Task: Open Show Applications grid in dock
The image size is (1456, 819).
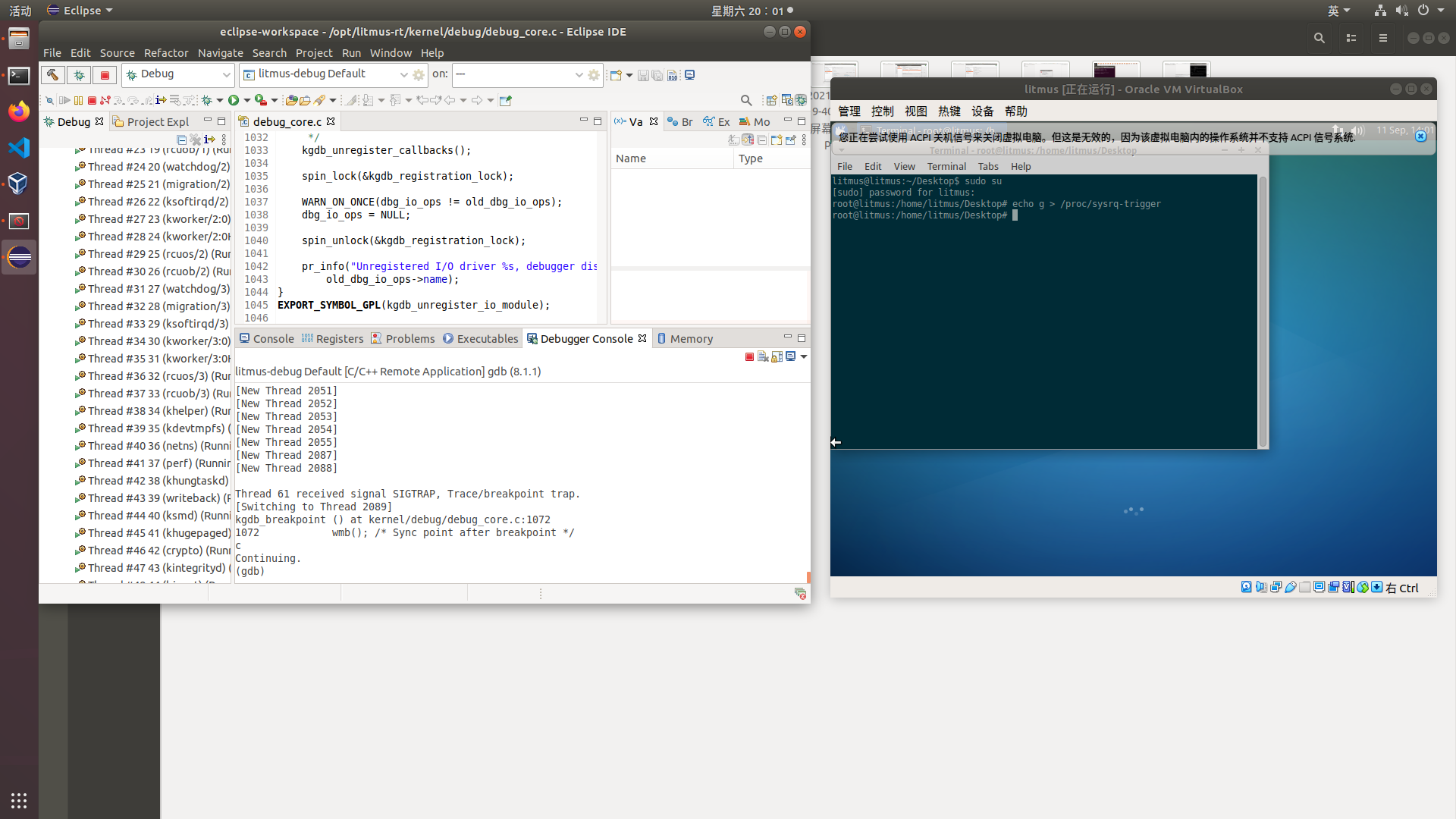Action: point(19,800)
